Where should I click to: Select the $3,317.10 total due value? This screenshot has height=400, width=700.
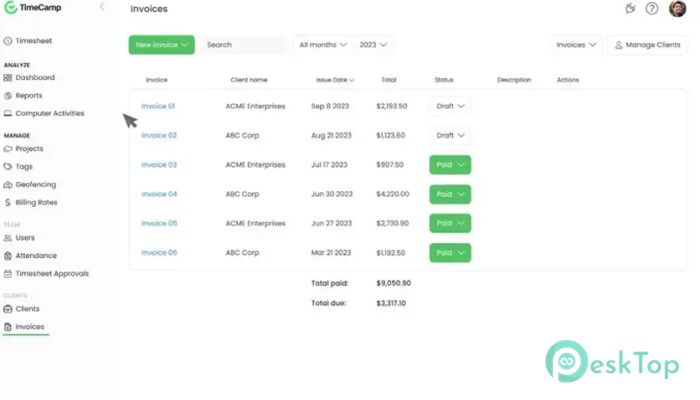391,304
